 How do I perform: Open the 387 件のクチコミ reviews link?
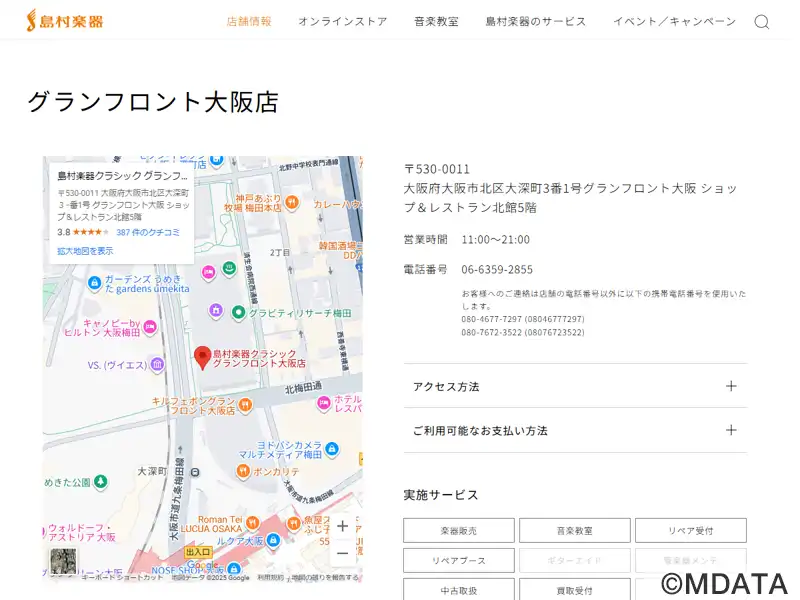click(x=148, y=232)
